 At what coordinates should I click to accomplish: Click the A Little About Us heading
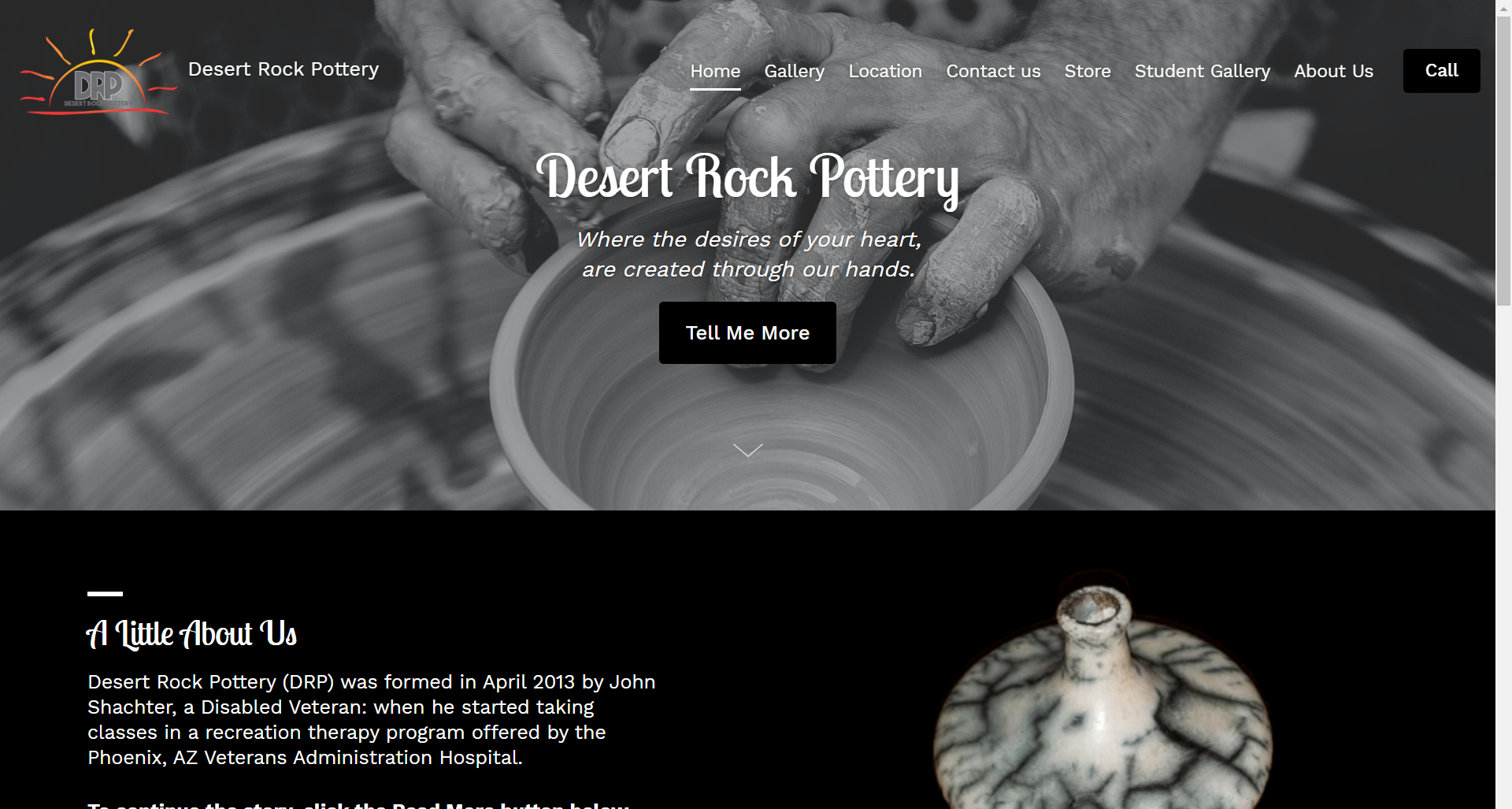click(191, 633)
